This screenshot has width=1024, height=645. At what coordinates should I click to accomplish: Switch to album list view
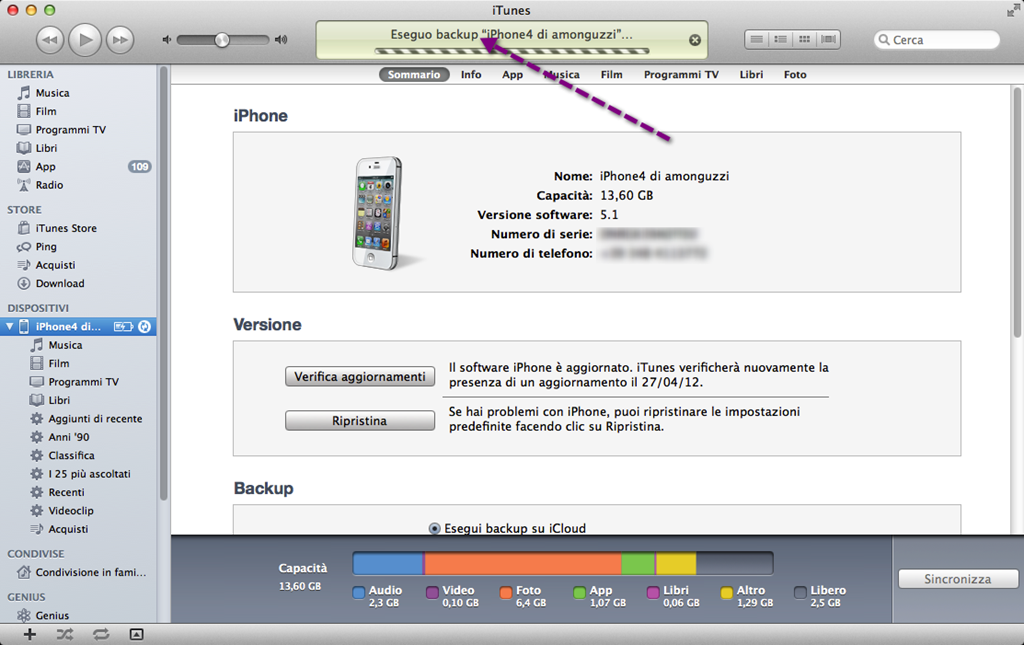[780, 39]
